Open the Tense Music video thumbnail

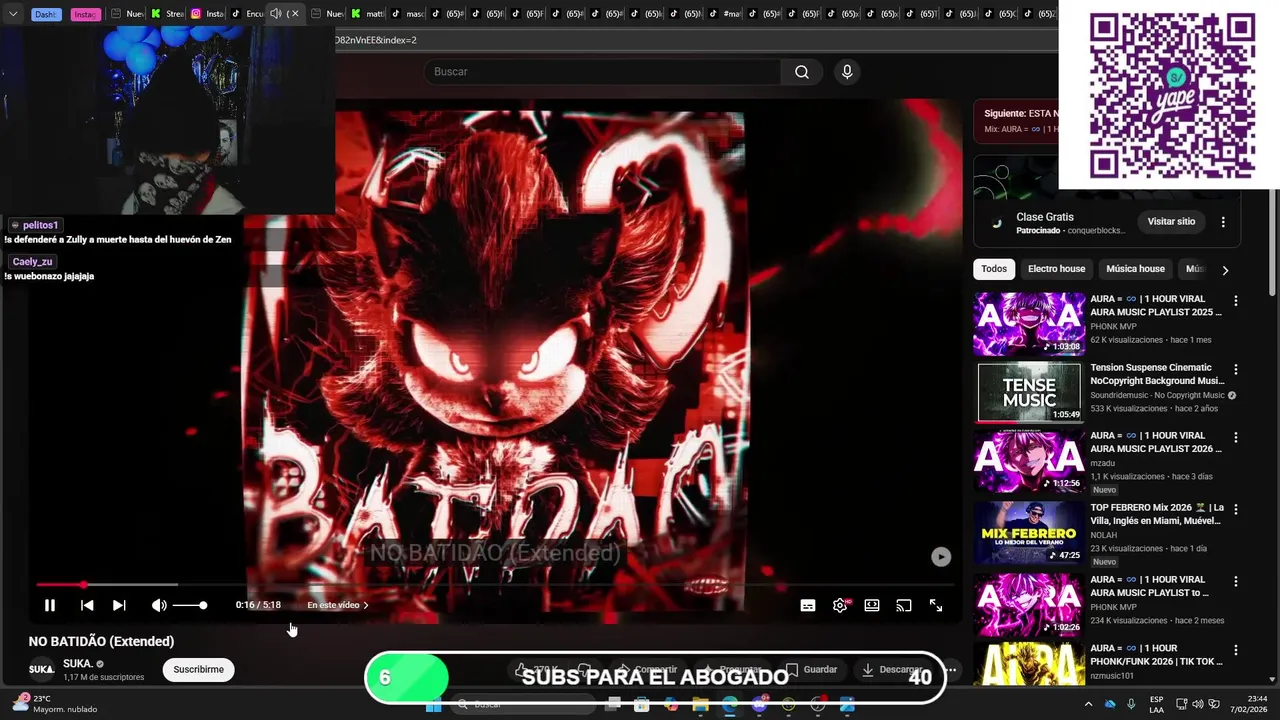1029,393
